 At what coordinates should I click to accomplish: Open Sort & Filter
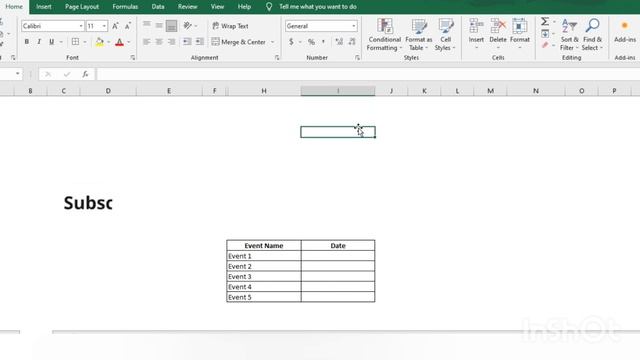point(569,35)
